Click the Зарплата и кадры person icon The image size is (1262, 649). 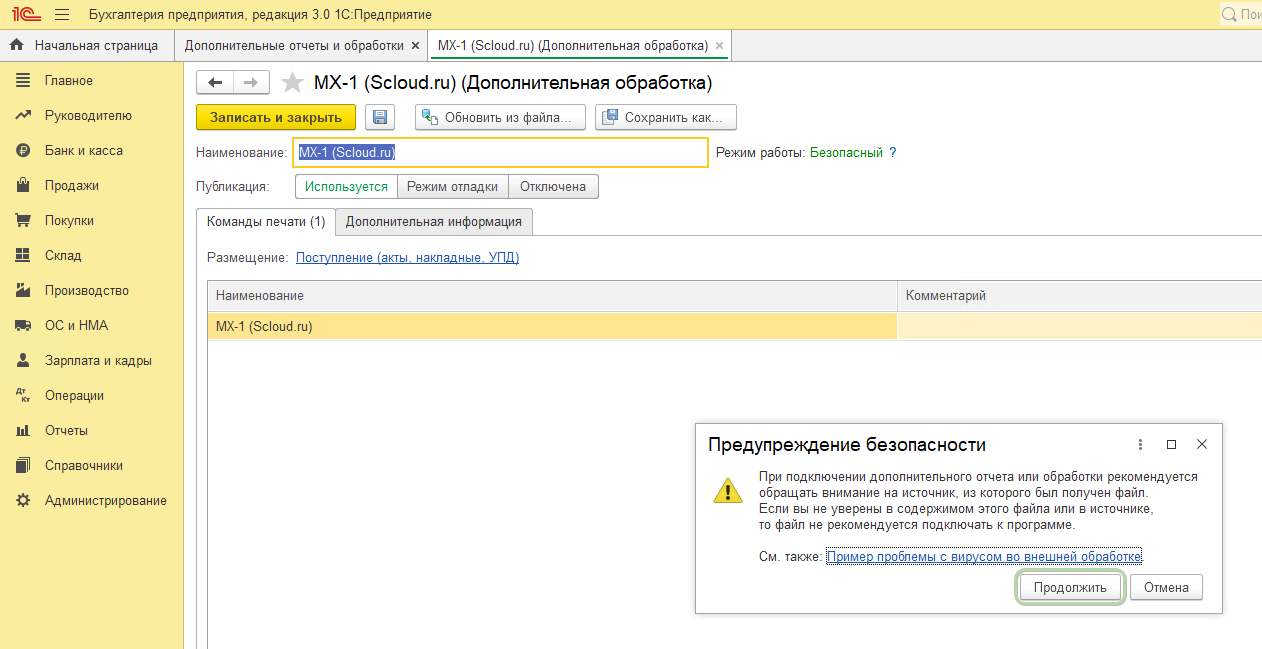pyautogui.click(x=23, y=360)
